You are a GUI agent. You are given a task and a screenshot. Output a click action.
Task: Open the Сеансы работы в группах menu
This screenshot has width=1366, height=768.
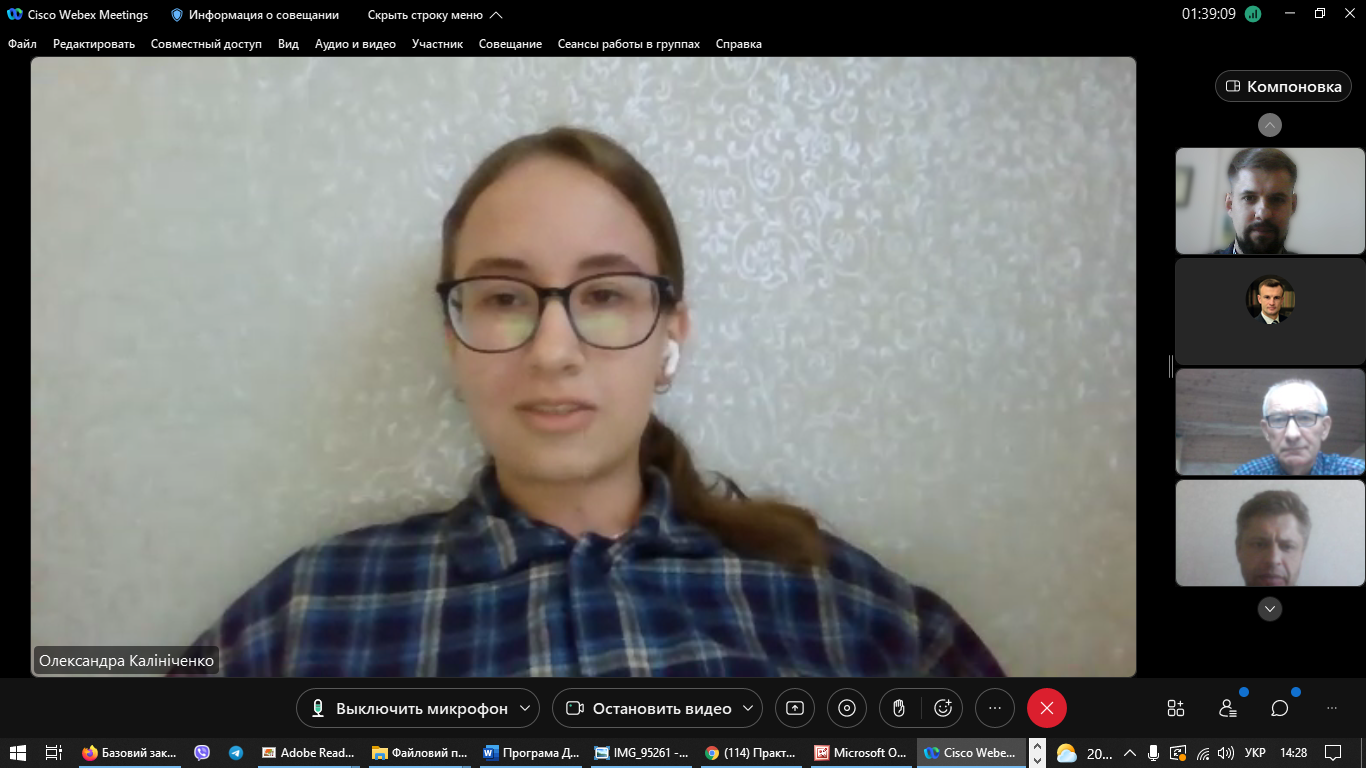pos(629,44)
